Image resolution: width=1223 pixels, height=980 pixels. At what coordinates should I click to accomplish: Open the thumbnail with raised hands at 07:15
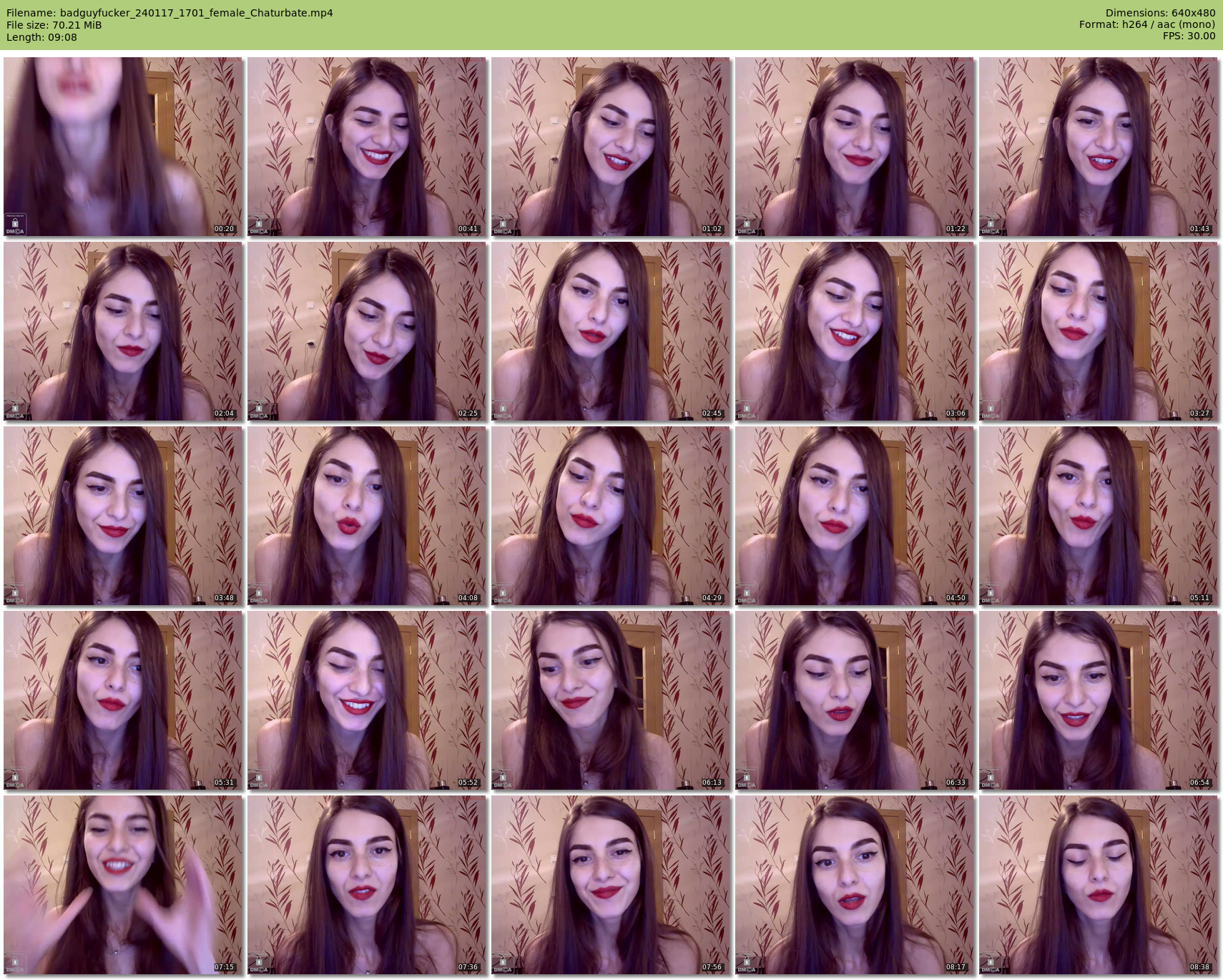click(122, 885)
